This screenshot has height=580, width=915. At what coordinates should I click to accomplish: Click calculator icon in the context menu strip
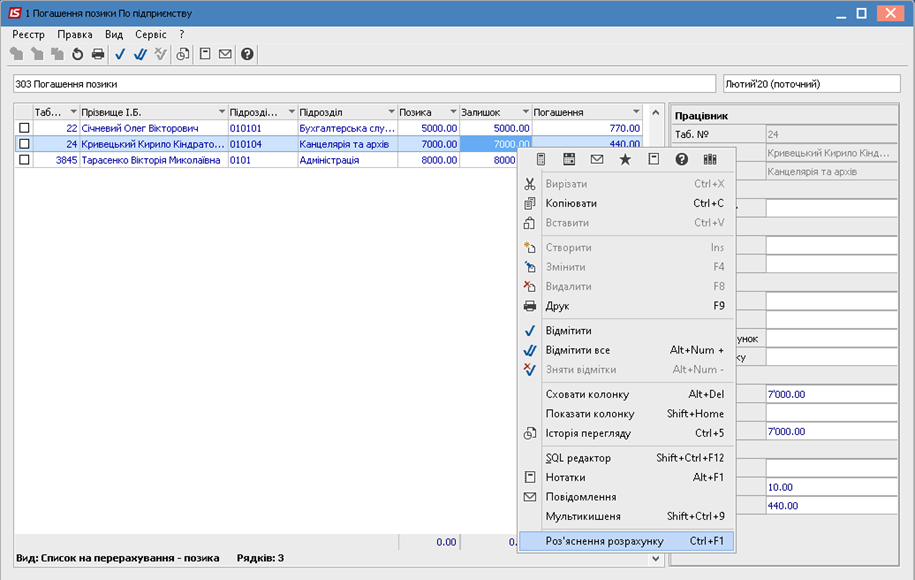(x=541, y=159)
